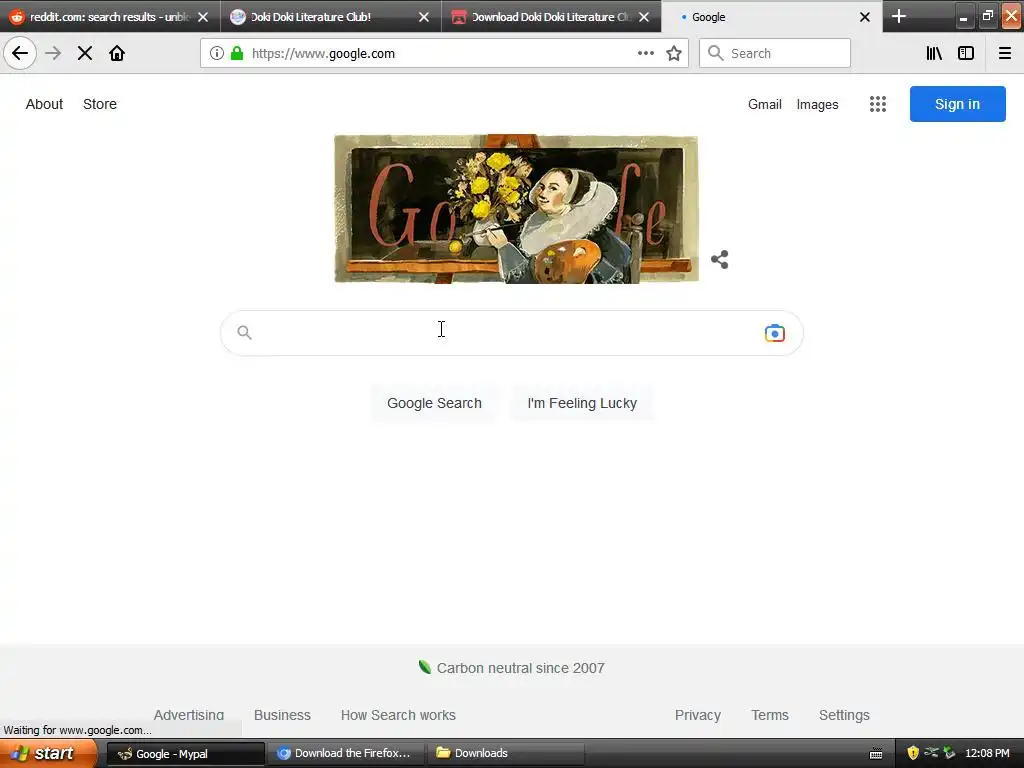
Task: Click I'm Feeling Lucky button
Action: click(582, 403)
